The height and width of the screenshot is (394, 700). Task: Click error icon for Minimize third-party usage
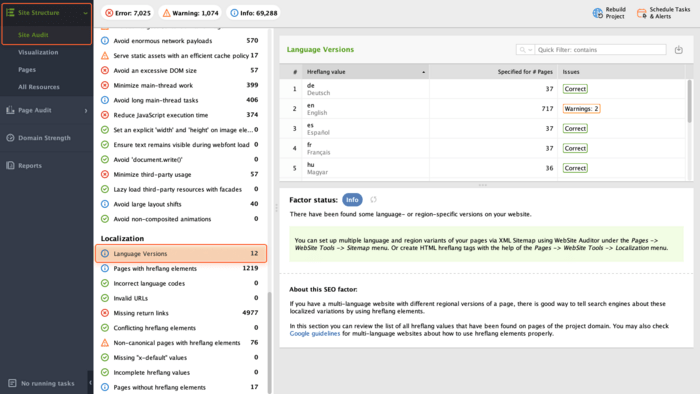[x=104, y=174]
